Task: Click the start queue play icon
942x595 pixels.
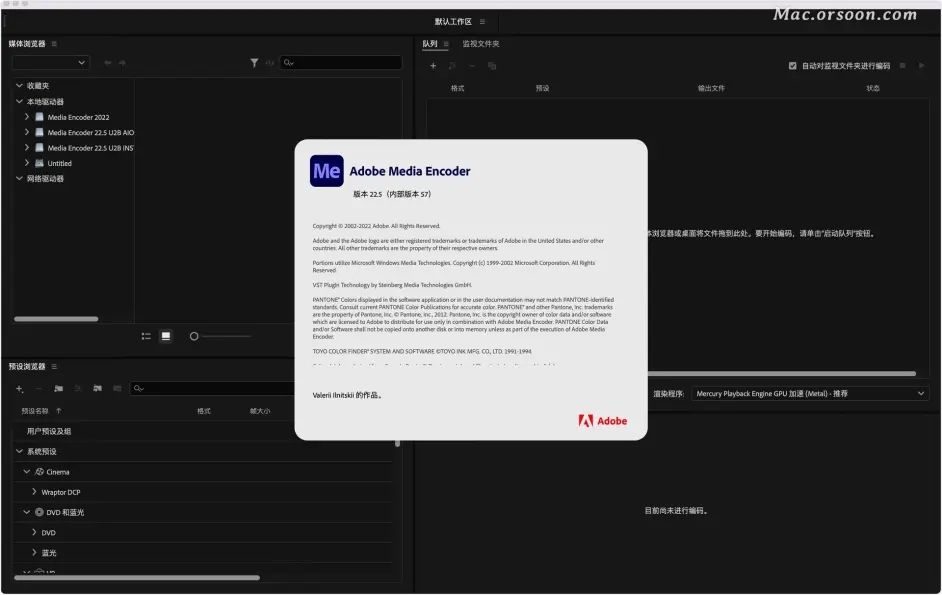Action: point(921,66)
